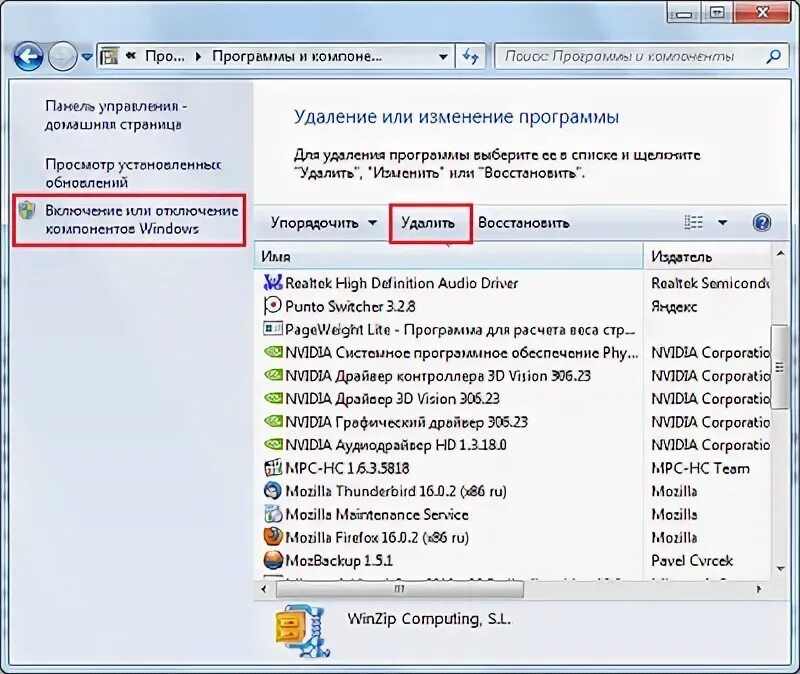Select NVIDIA Аудиодрайвер HD 1.3.18.0 text

click(395, 445)
